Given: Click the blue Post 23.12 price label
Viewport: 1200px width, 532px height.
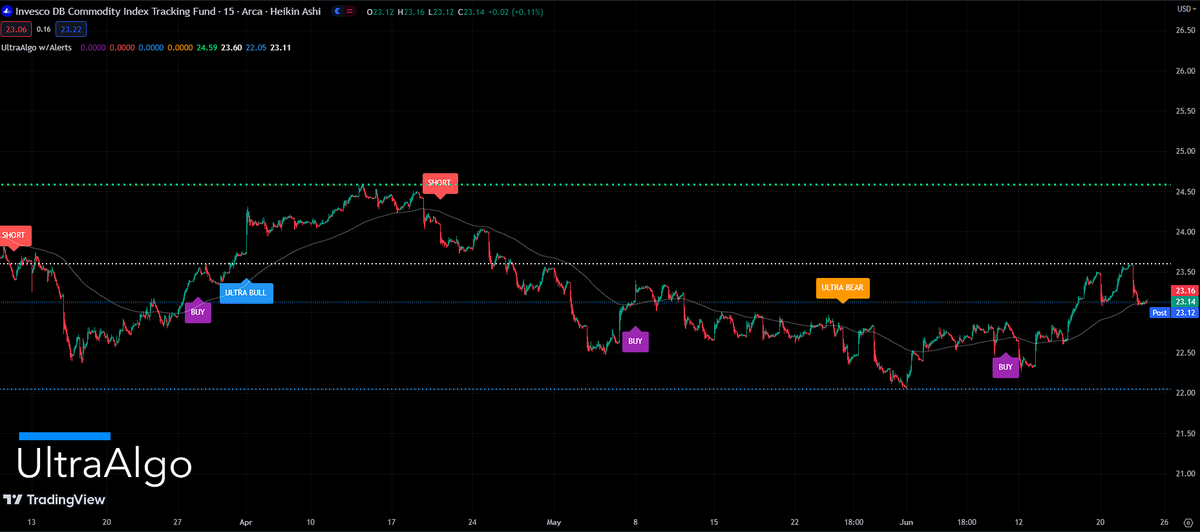Looking at the screenshot, I should pos(1173,313).
